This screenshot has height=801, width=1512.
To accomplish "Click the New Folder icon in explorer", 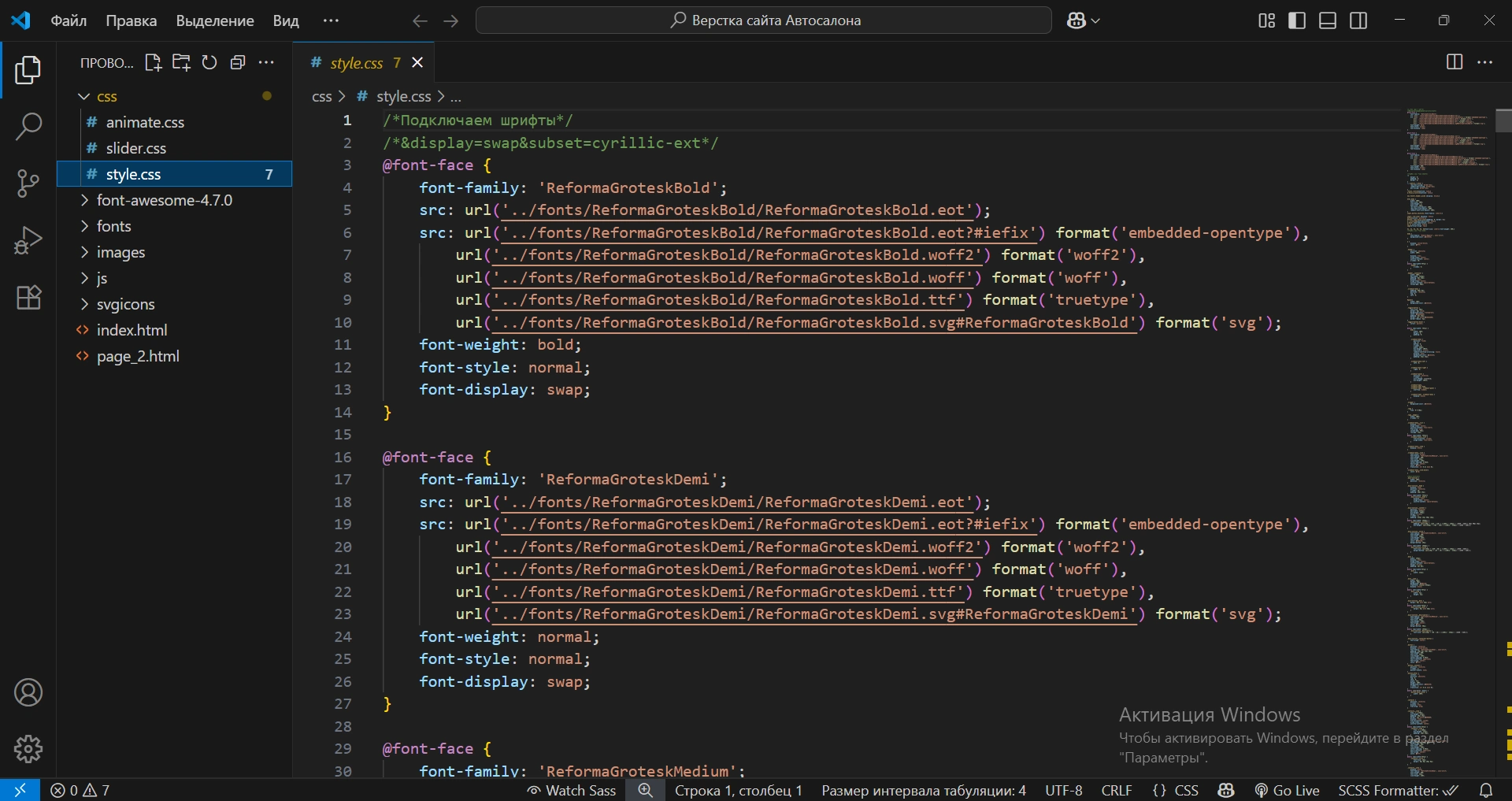I will [x=181, y=63].
